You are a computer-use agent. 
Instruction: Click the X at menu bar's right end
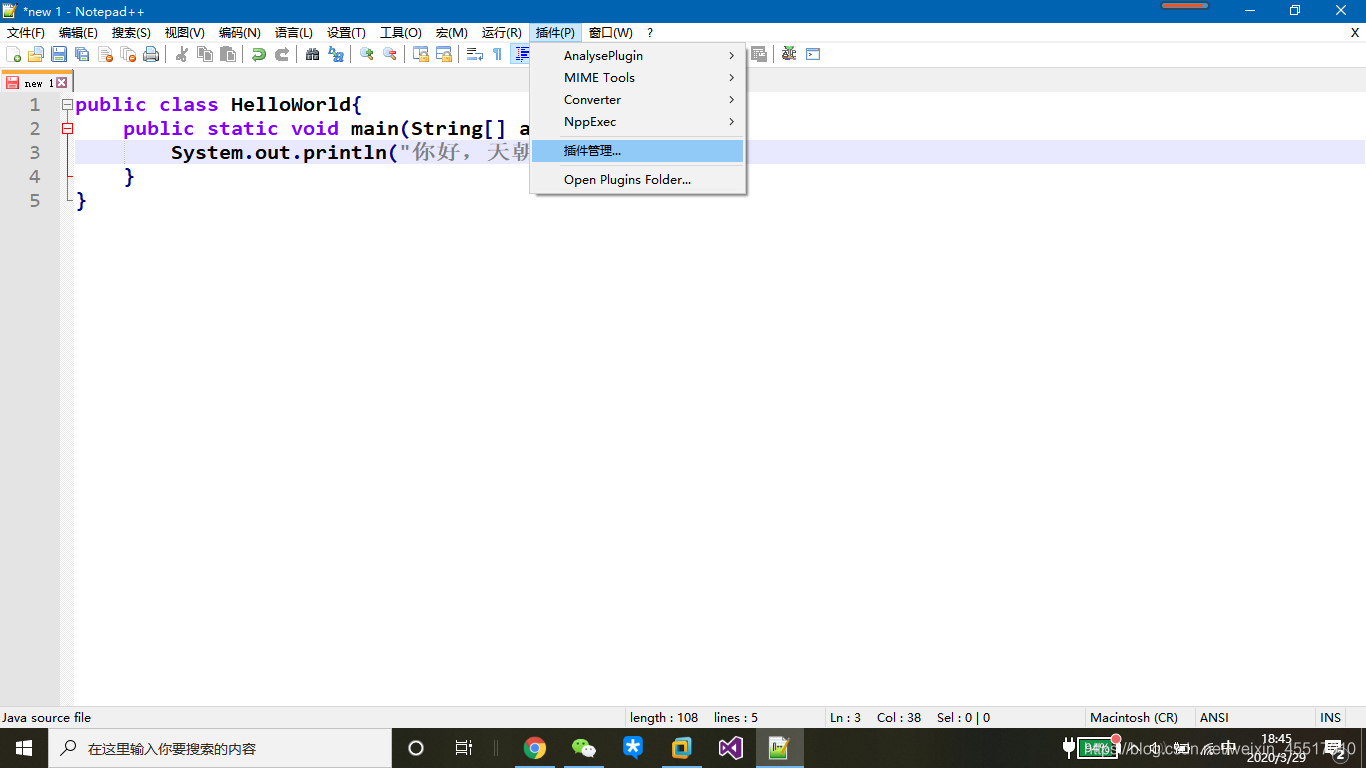coord(1355,33)
